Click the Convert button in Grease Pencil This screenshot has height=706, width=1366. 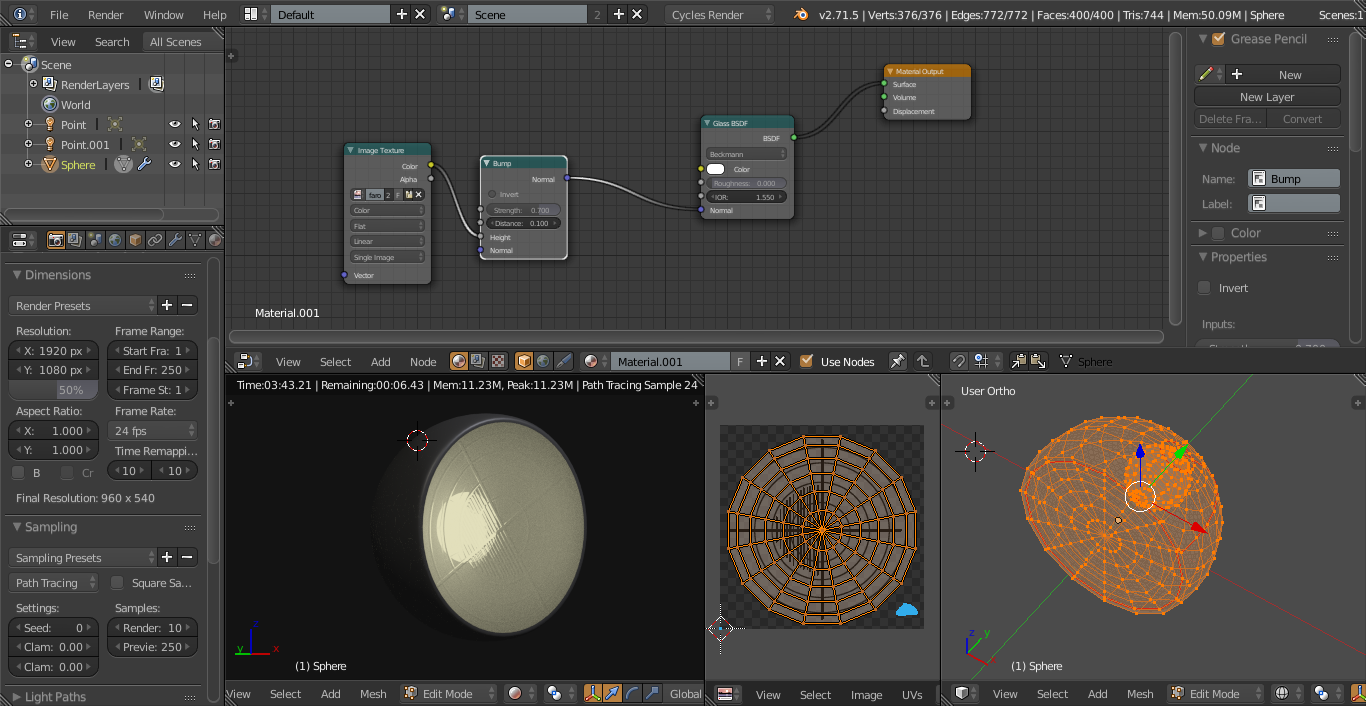tap(1303, 119)
